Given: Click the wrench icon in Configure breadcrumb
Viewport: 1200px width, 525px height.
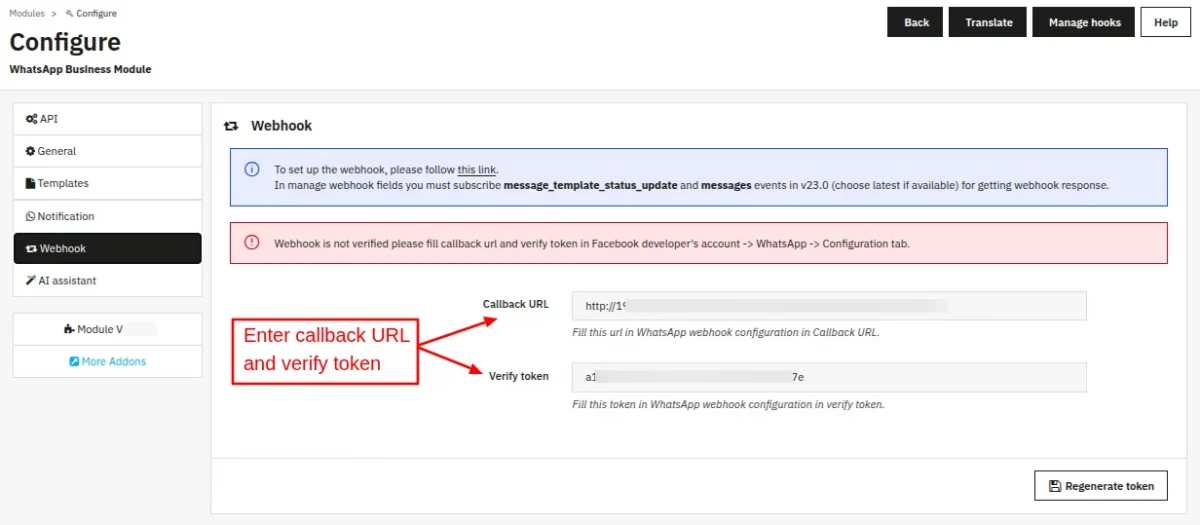Looking at the screenshot, I should (x=69, y=13).
